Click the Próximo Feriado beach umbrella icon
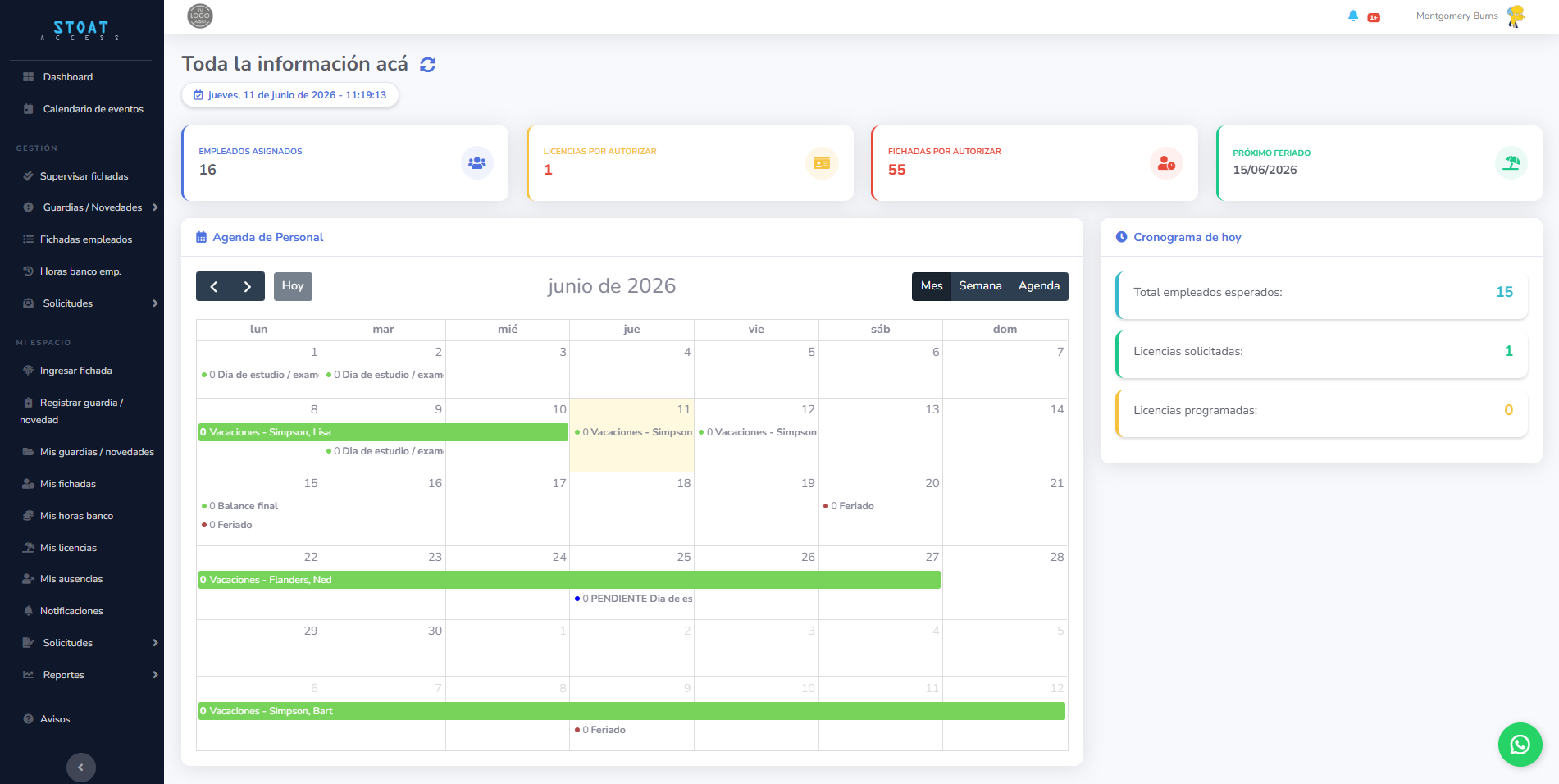Viewport: 1559px width, 784px height. (x=1511, y=163)
